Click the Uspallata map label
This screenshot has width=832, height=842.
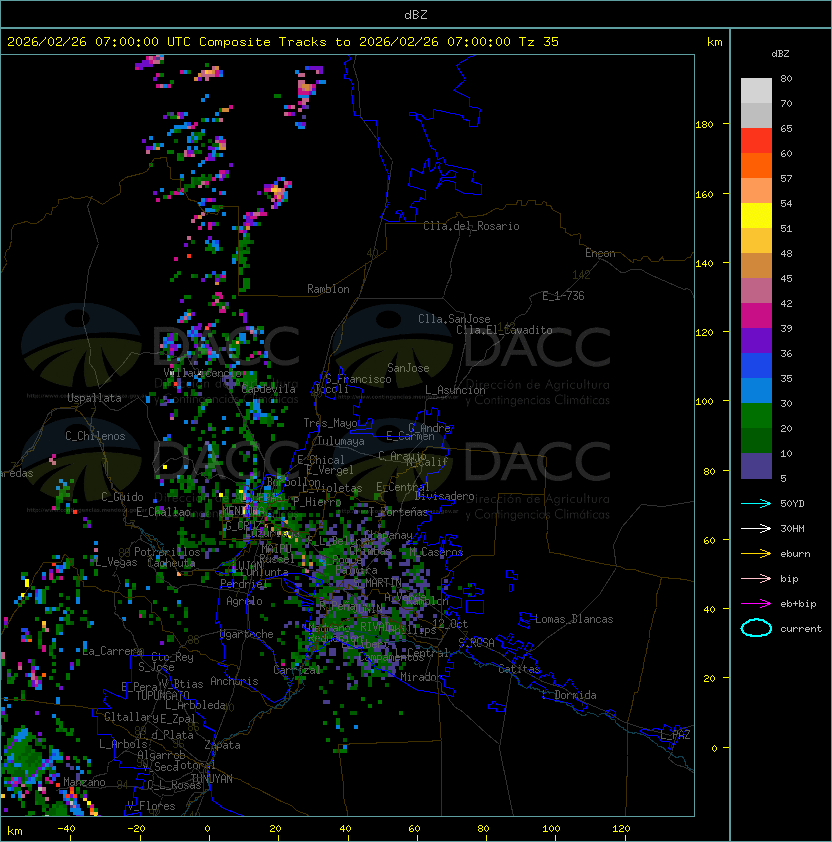(94, 398)
